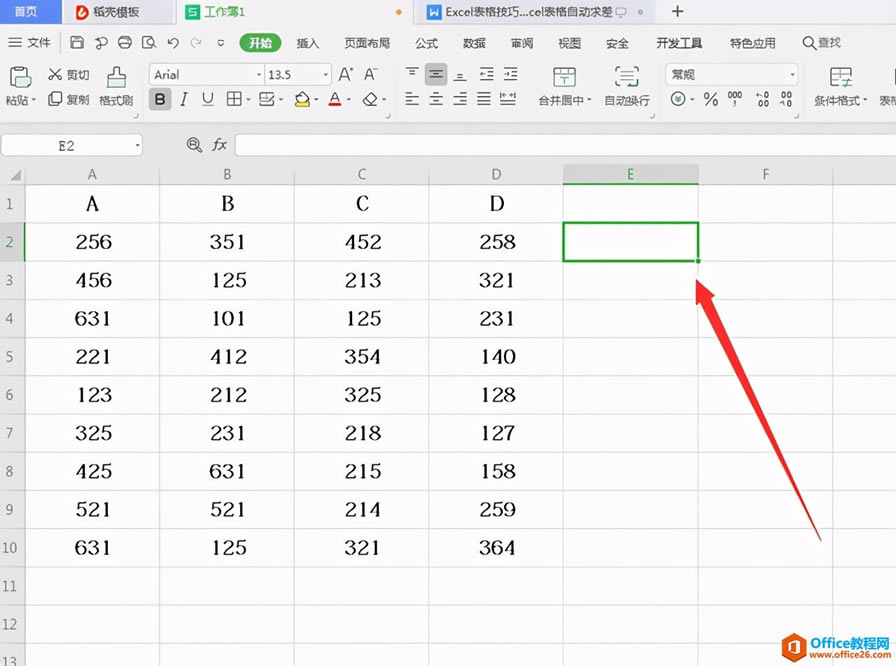Align text left horizontally
This screenshot has height=666, width=896.
point(411,99)
